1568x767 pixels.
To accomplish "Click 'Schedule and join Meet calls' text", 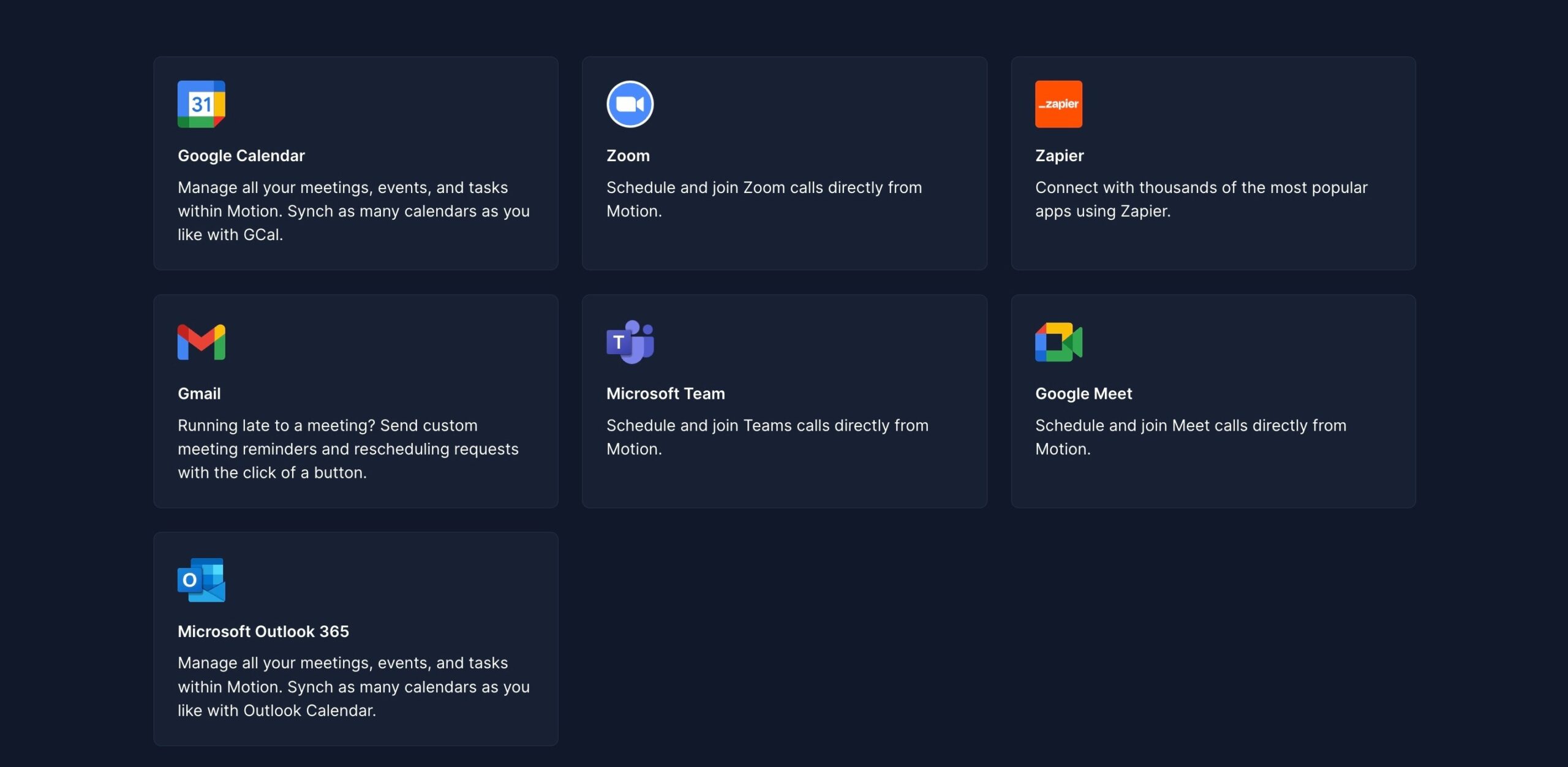I will [x=1190, y=437].
